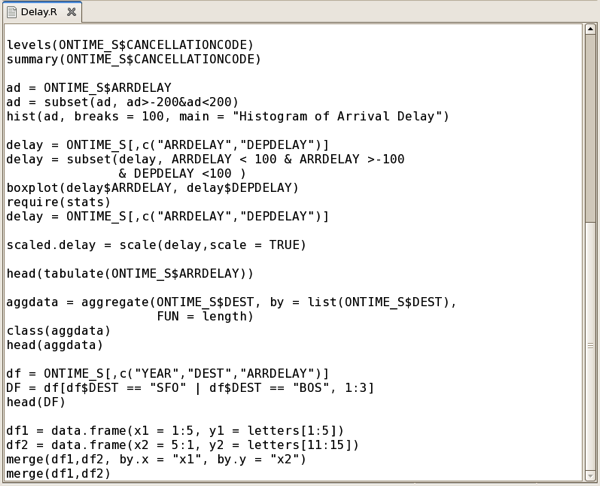Click the aggdata = aggregate( line
This screenshot has height=486, width=600.
click(232, 302)
